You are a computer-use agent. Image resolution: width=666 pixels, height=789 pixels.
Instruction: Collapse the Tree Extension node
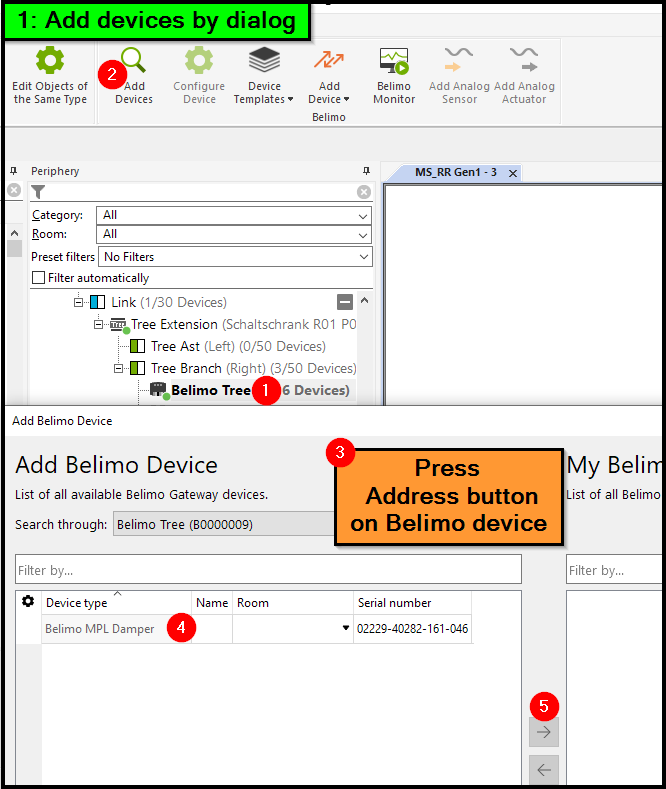99,325
